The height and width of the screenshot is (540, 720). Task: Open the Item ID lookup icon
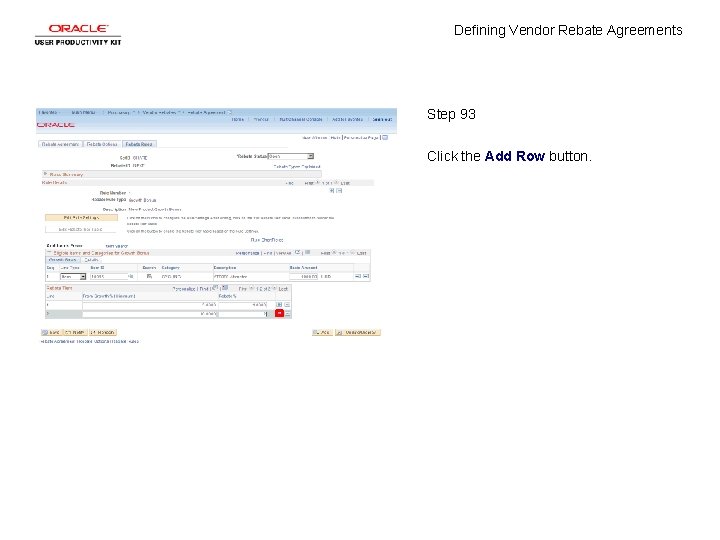pos(131,276)
